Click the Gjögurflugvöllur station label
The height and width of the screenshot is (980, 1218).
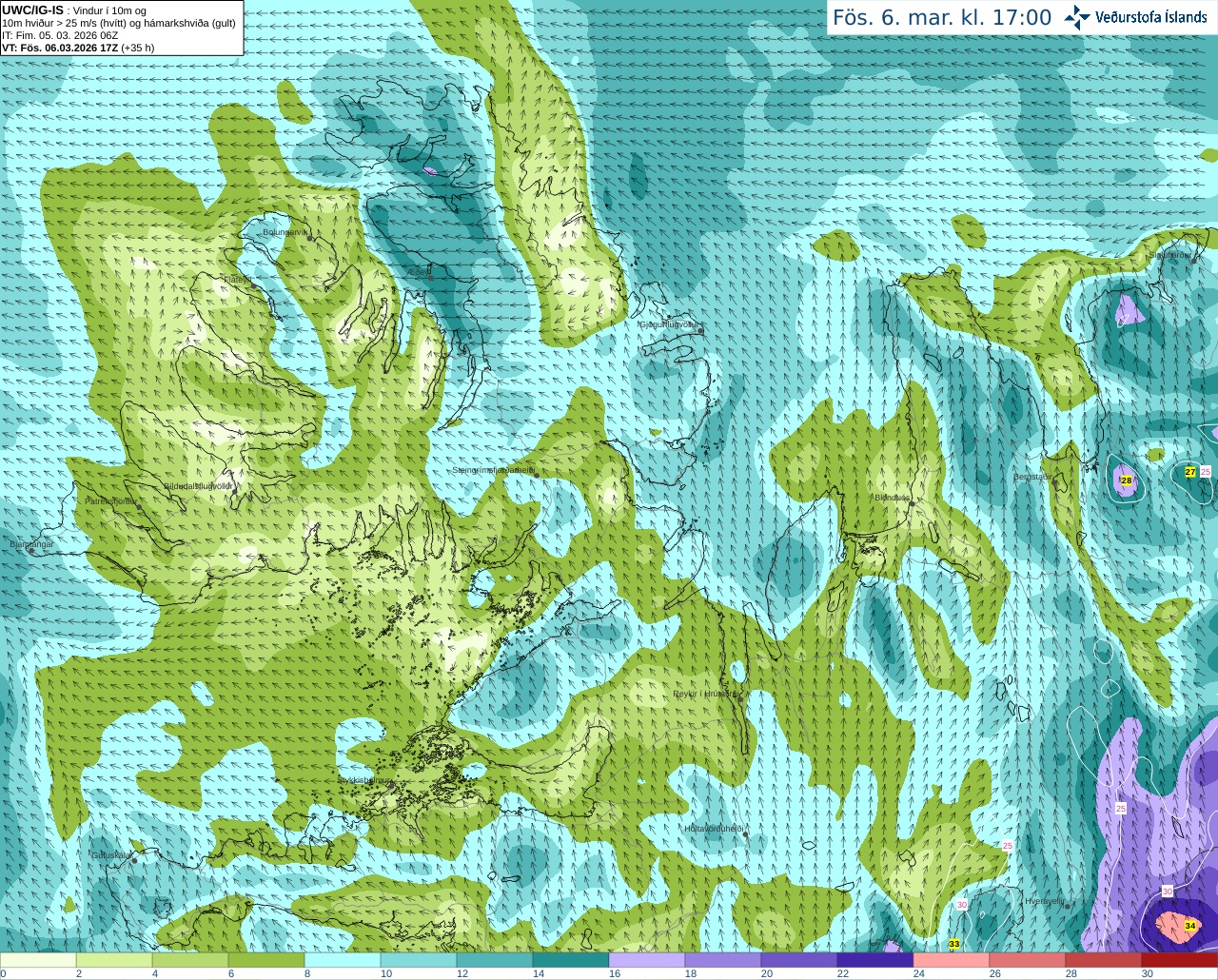(x=669, y=325)
